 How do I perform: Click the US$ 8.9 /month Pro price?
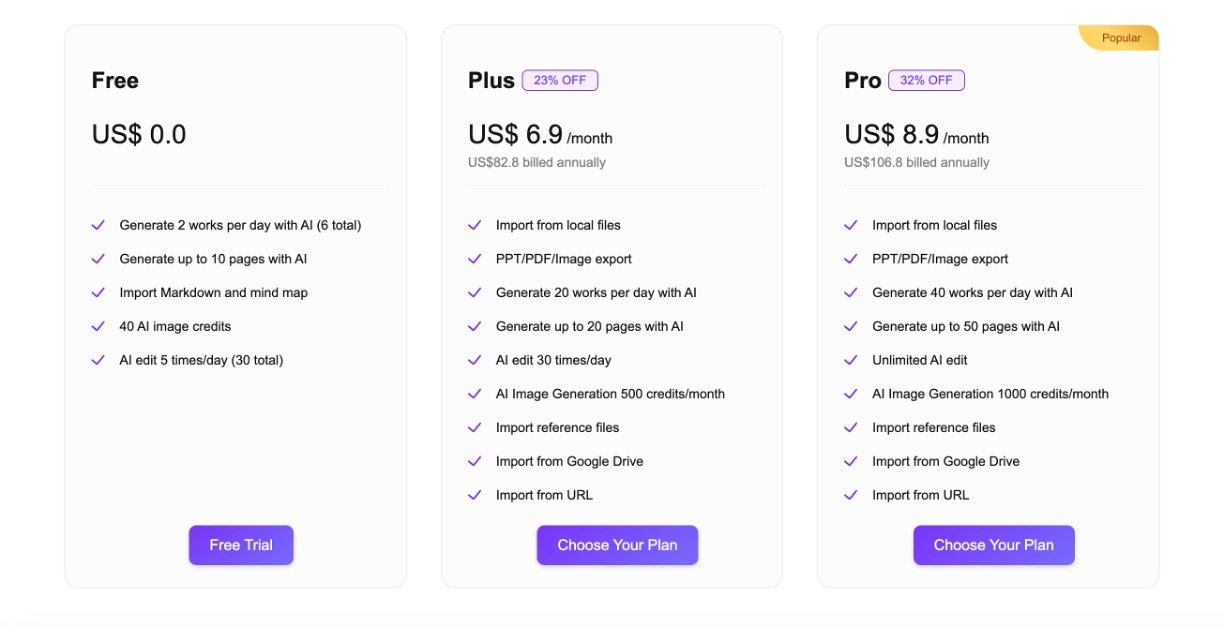pyautogui.click(x=916, y=135)
